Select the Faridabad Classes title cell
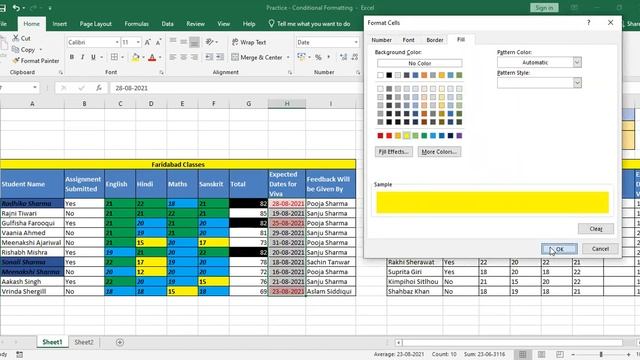 click(x=178, y=164)
